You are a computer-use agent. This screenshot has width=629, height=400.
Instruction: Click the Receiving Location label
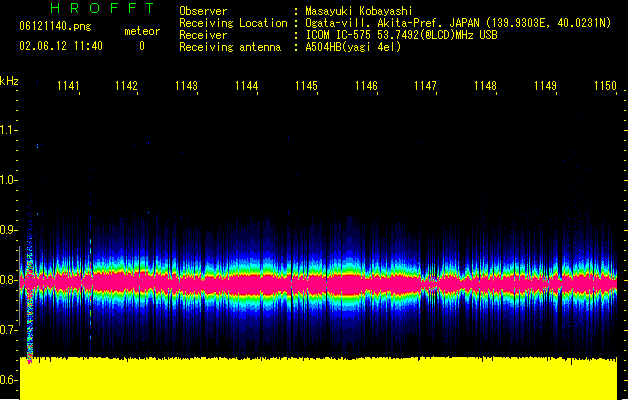233,23
